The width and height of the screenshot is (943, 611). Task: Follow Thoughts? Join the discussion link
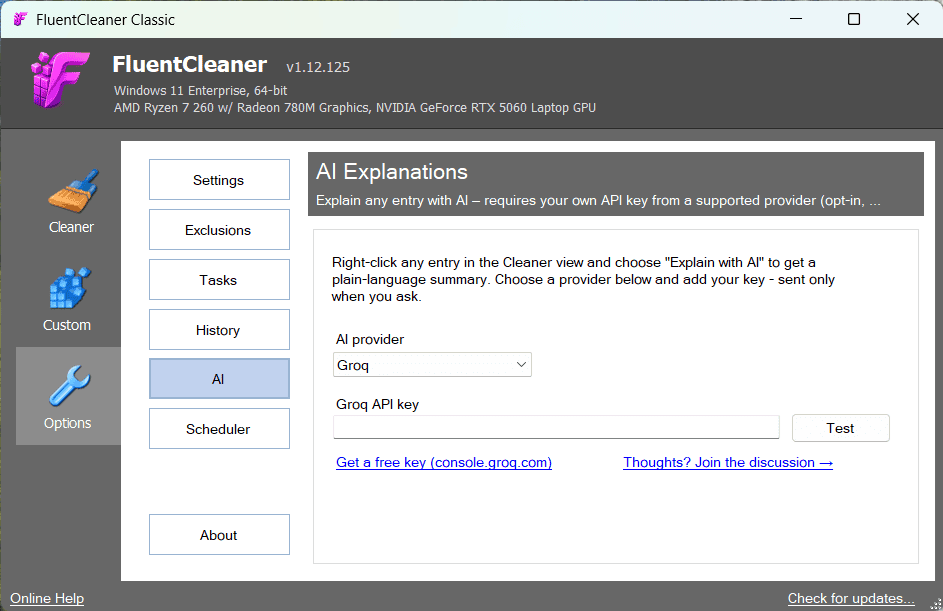click(x=728, y=462)
